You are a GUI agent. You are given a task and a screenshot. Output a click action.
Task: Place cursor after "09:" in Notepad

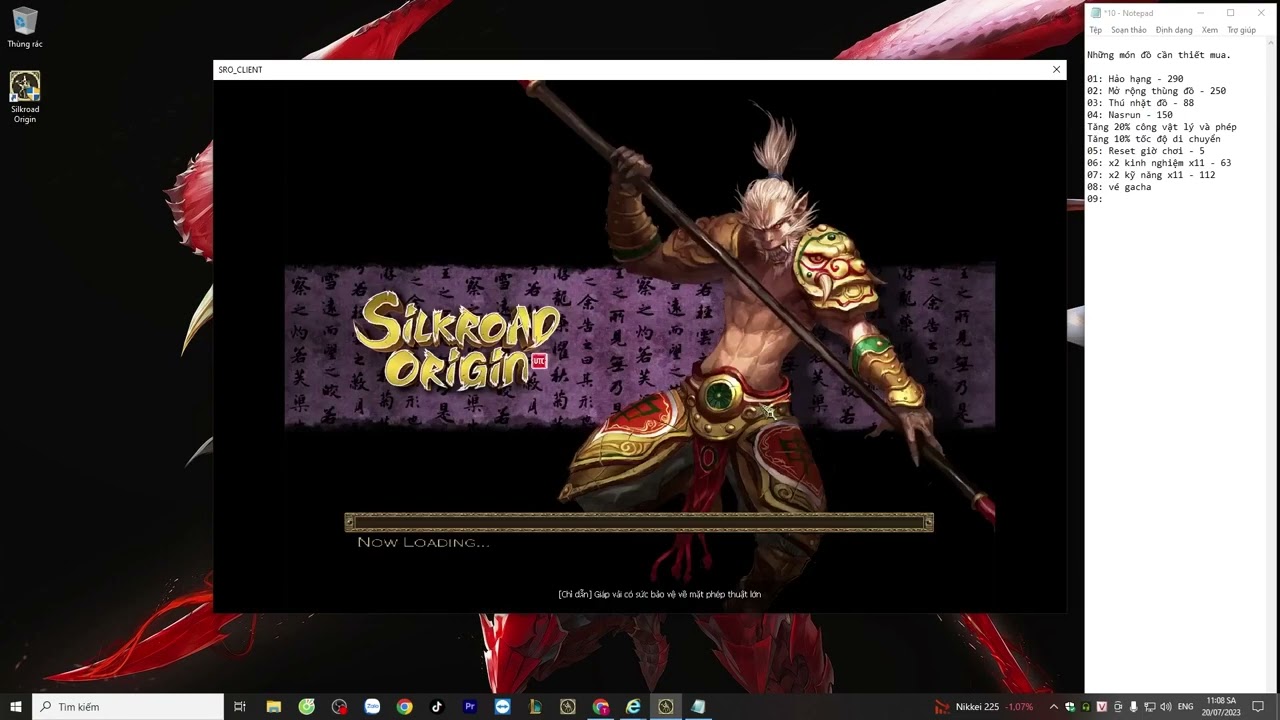(x=1104, y=199)
